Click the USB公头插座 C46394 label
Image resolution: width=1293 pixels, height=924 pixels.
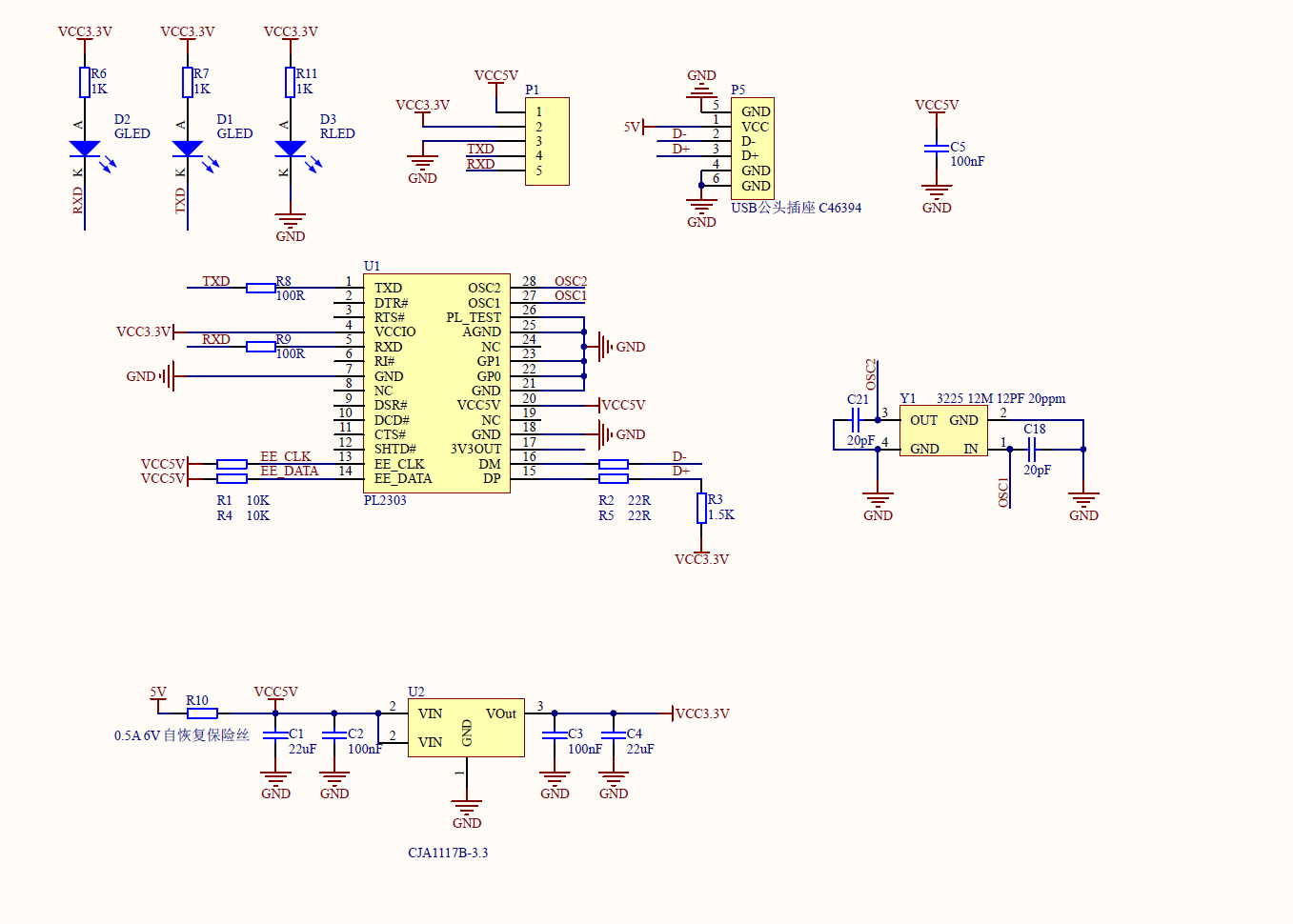point(797,208)
